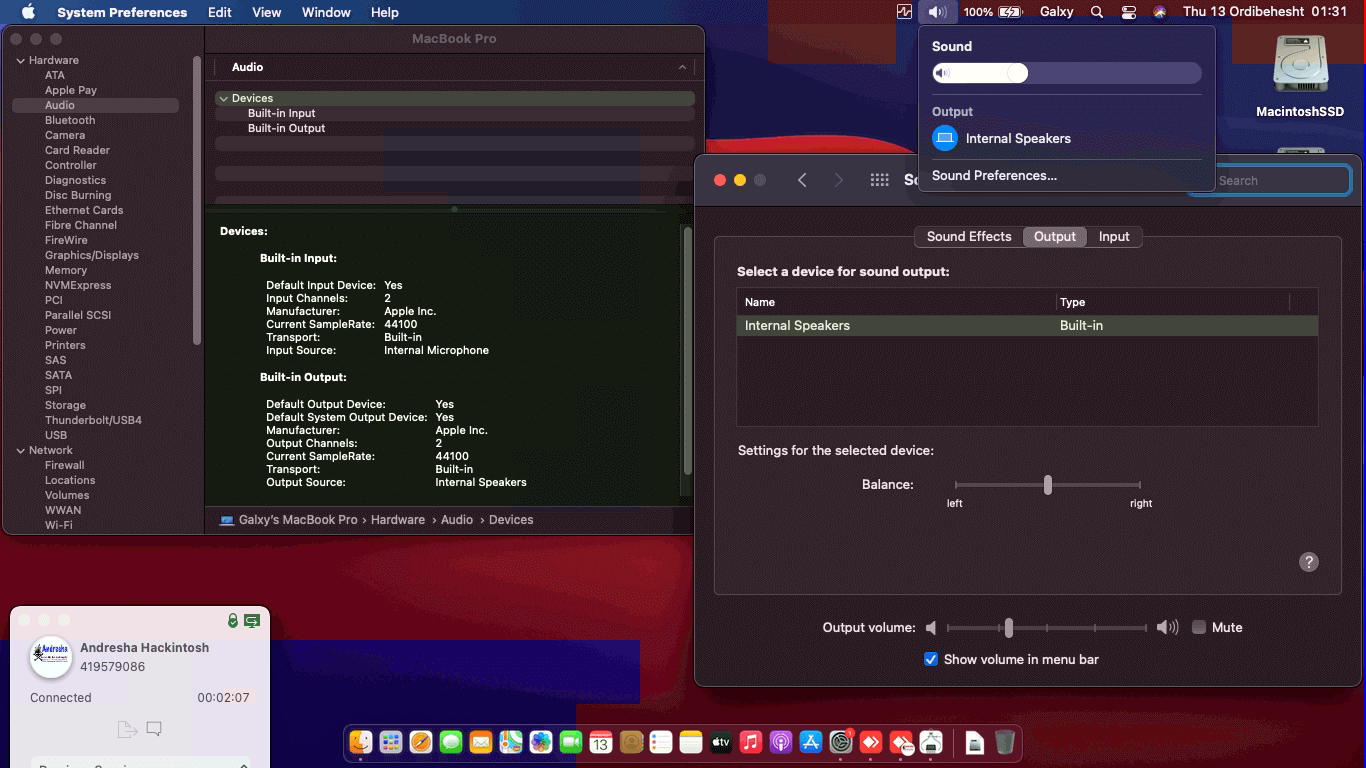Launch Safari from the Dock
The image size is (1366, 768).
click(421, 742)
